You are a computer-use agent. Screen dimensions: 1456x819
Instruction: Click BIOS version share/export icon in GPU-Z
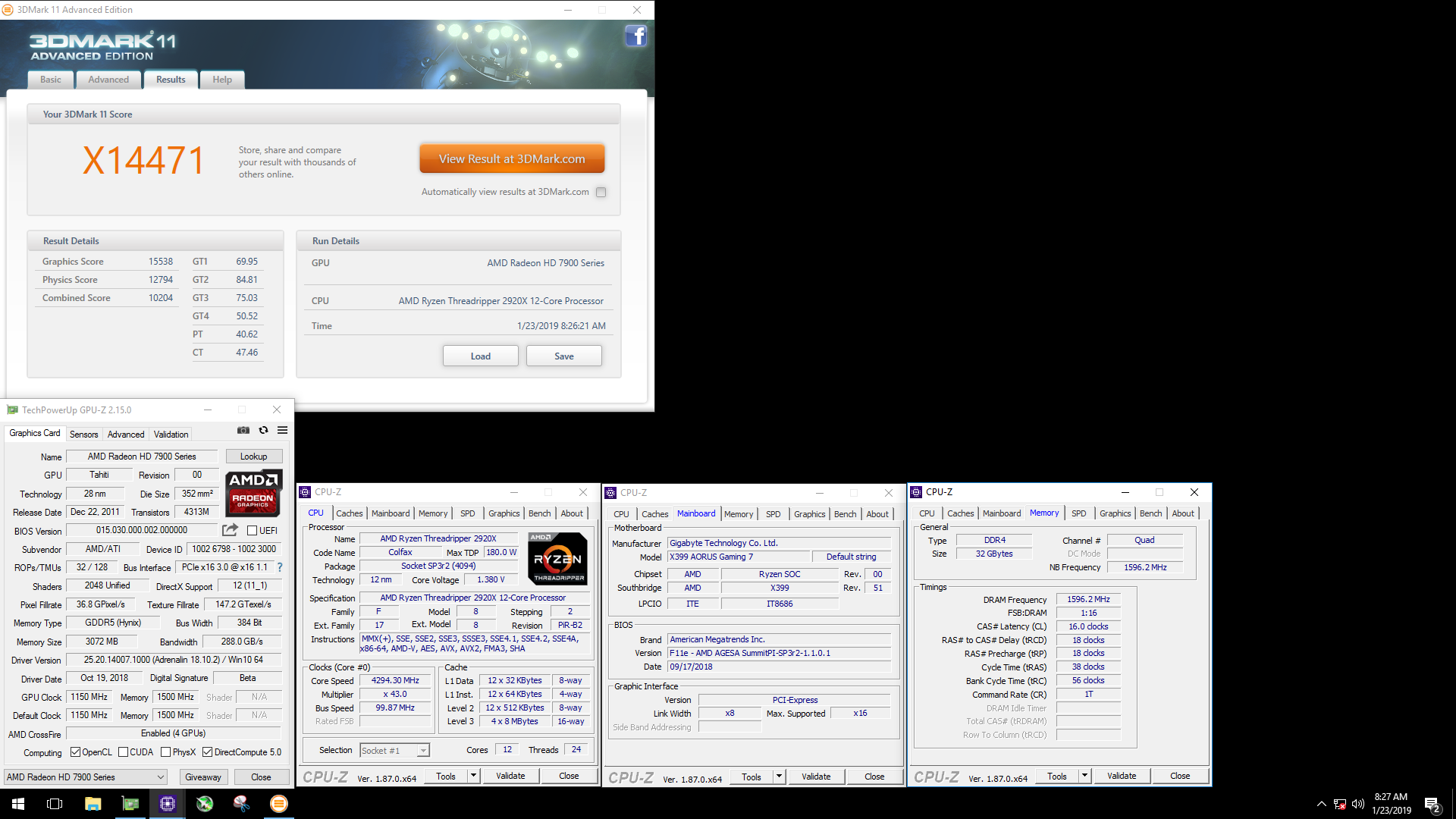tap(231, 529)
